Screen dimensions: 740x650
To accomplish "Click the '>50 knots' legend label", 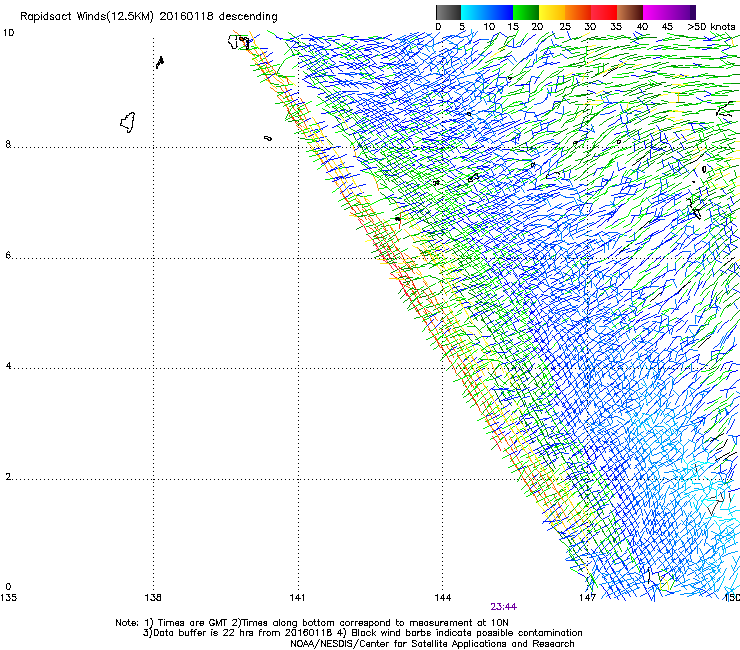I will point(711,27).
